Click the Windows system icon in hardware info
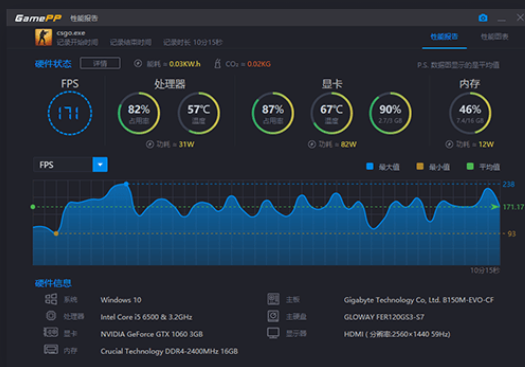 51,299
